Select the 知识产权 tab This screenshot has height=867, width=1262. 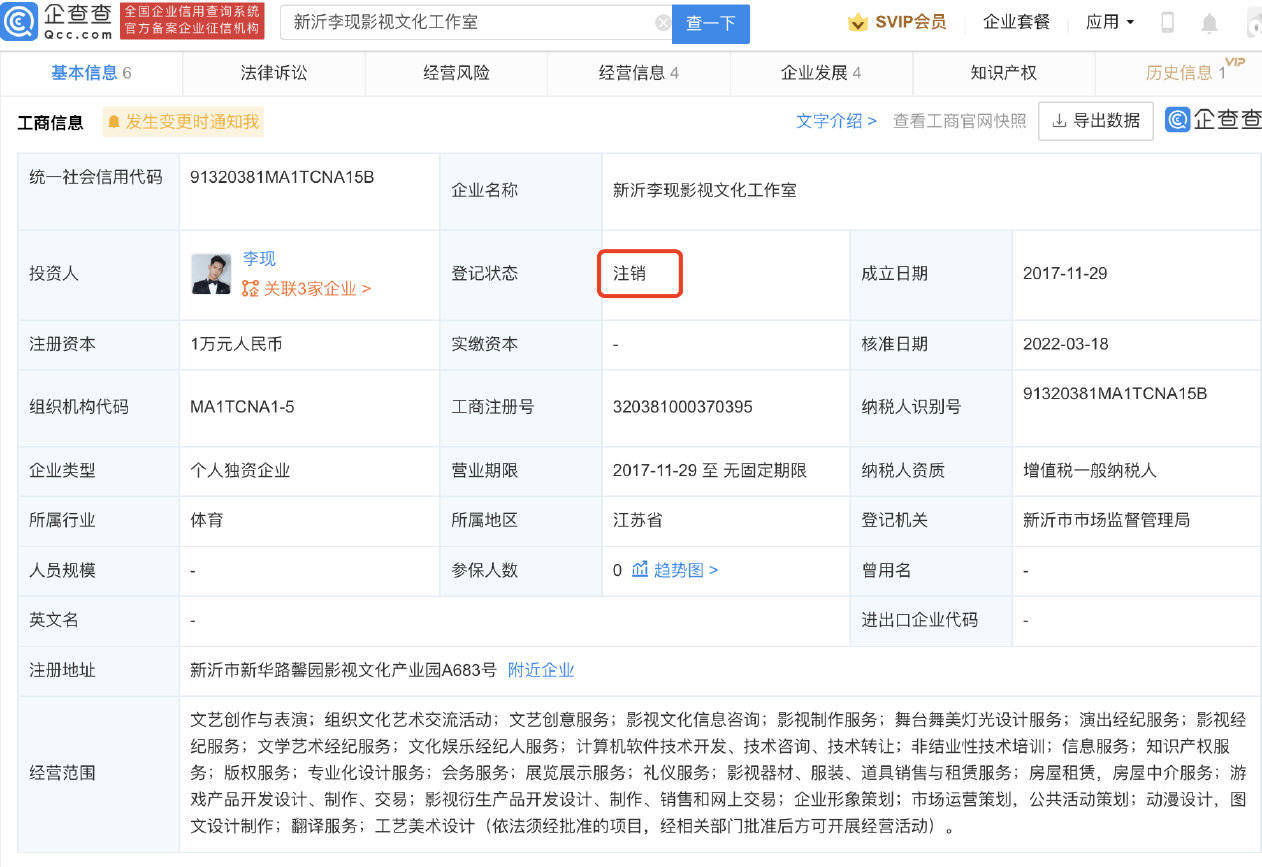coord(1004,73)
